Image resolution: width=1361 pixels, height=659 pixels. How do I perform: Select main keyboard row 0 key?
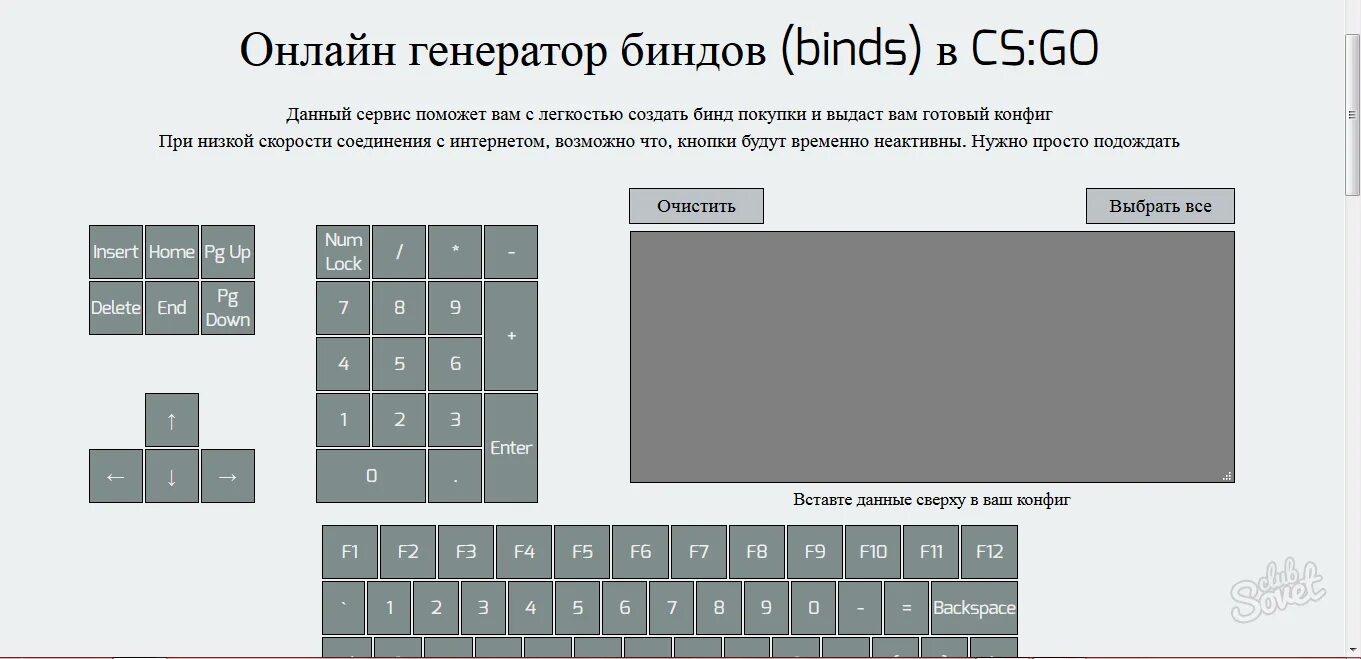(x=813, y=608)
